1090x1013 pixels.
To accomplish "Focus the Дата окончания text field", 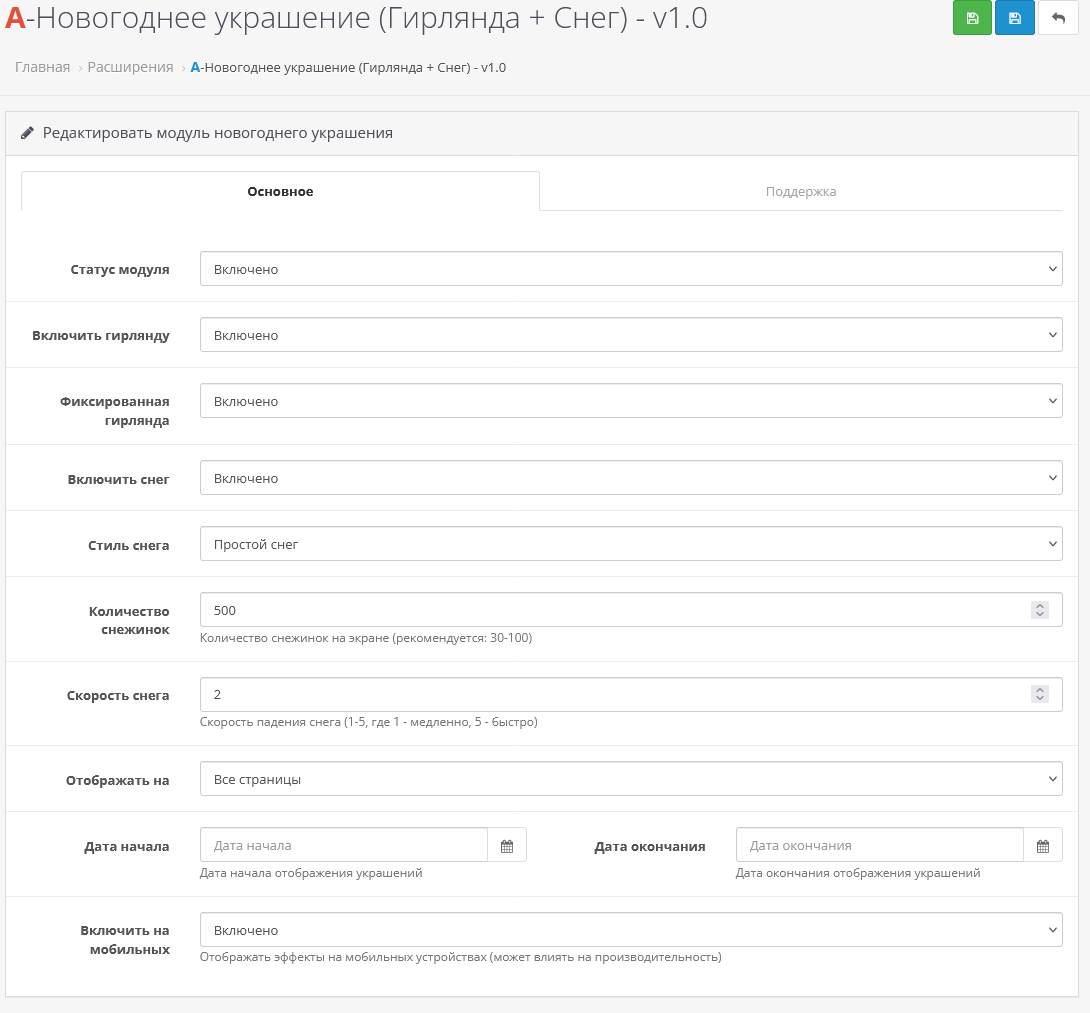I will tap(879, 846).
